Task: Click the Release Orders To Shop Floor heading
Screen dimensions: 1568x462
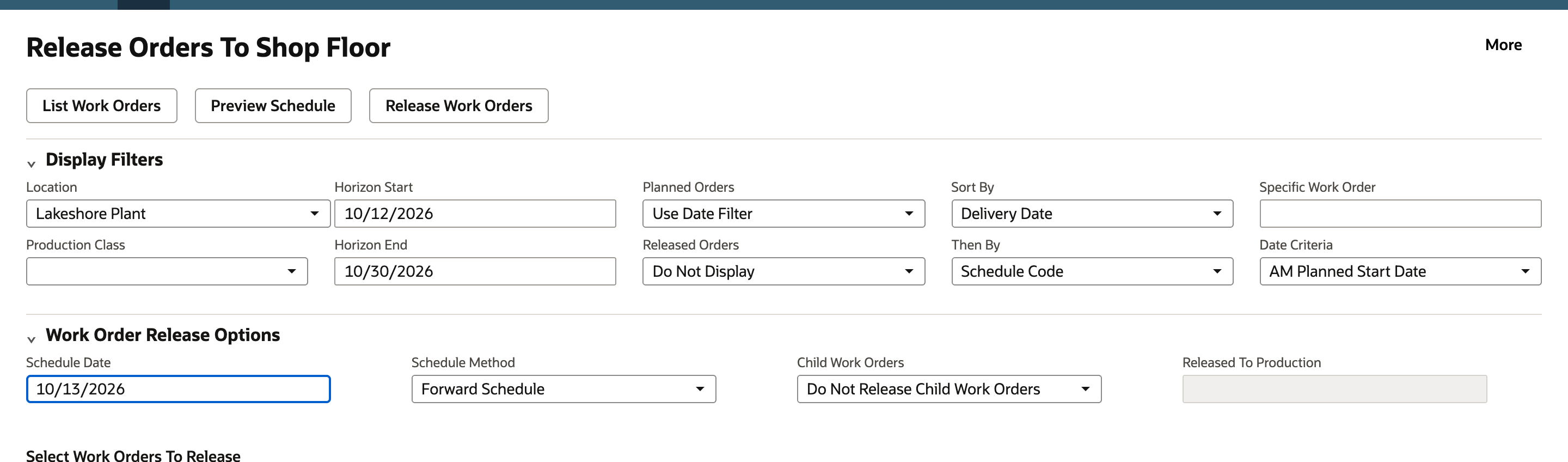Action: pos(208,47)
